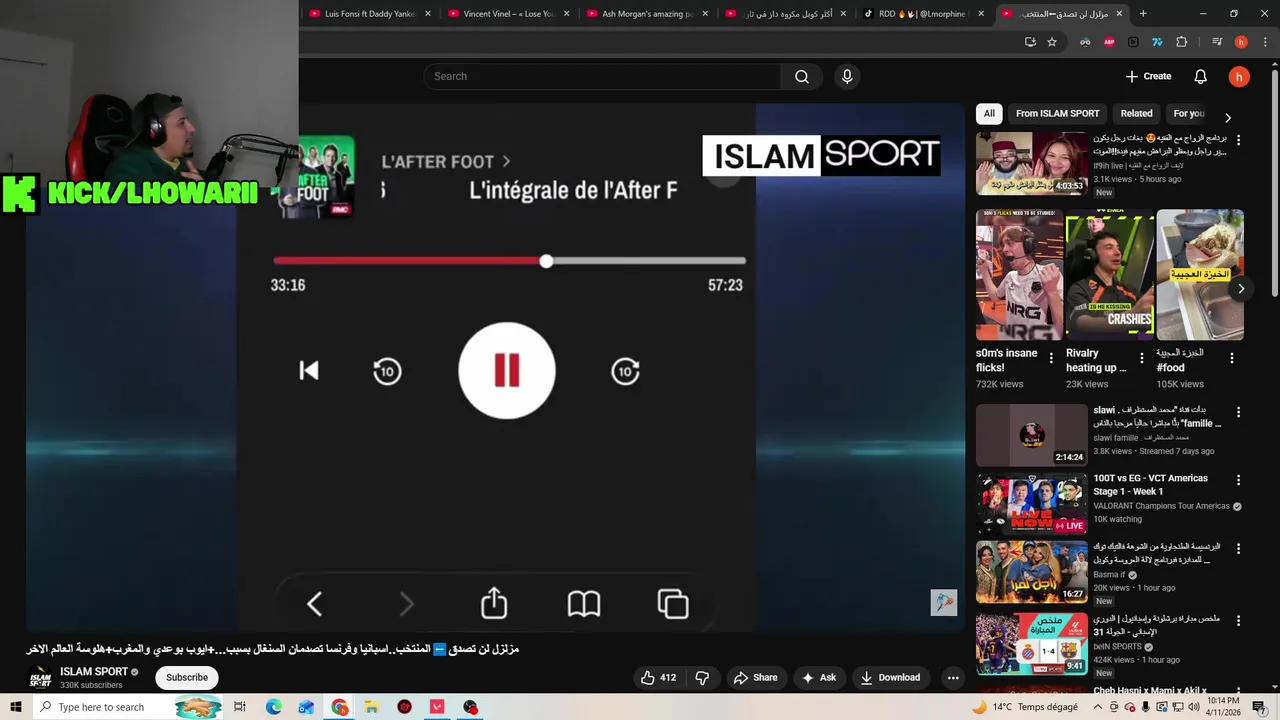Open the Windows Start menu

(15, 707)
